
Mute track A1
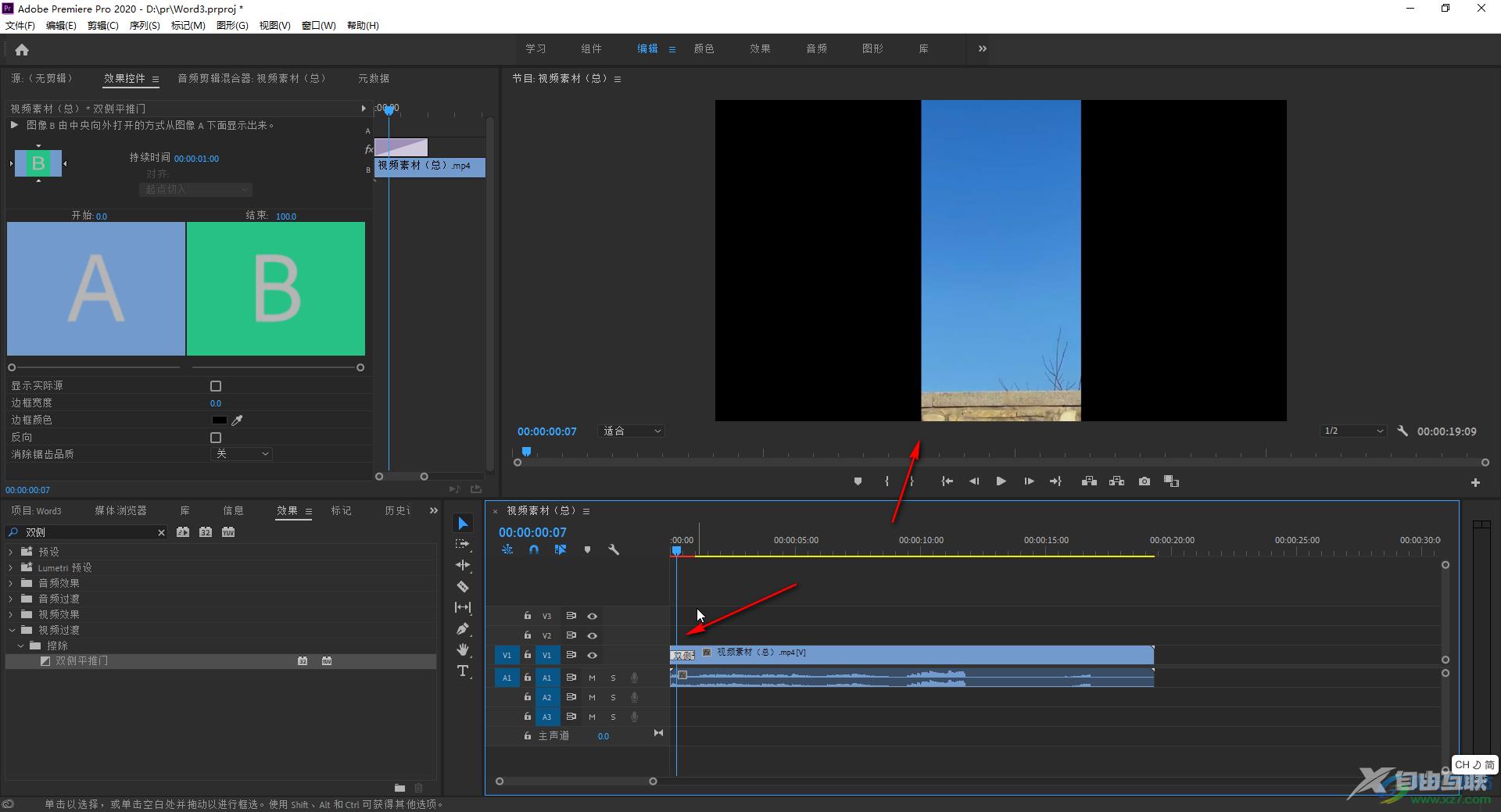592,678
